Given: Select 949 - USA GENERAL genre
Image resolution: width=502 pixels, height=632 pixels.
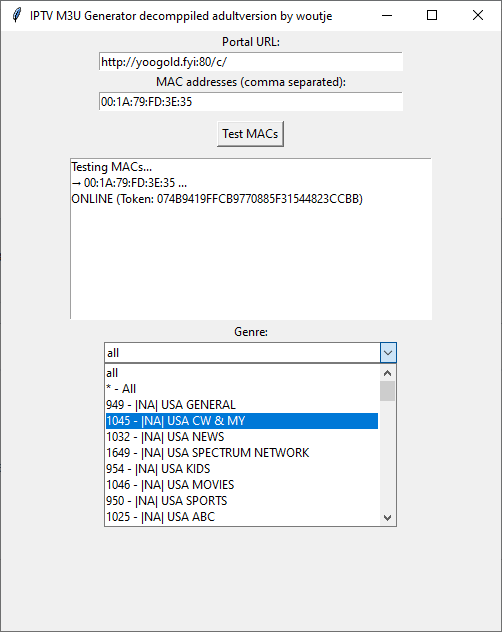Looking at the screenshot, I should [242, 405].
